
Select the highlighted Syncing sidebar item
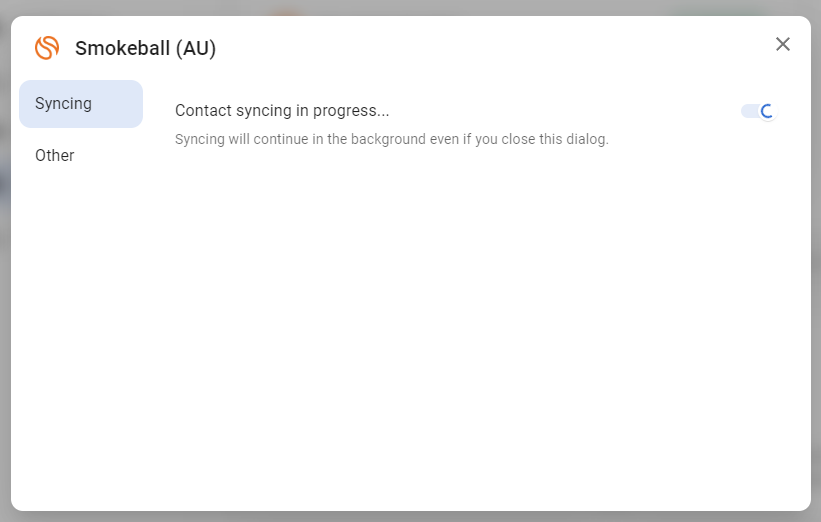point(80,104)
